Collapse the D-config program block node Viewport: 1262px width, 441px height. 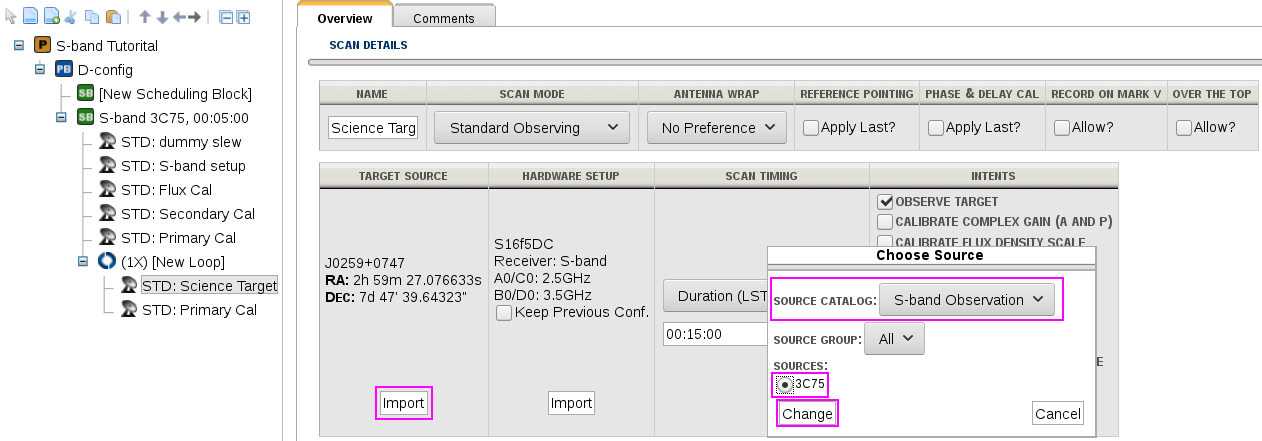tap(40, 70)
